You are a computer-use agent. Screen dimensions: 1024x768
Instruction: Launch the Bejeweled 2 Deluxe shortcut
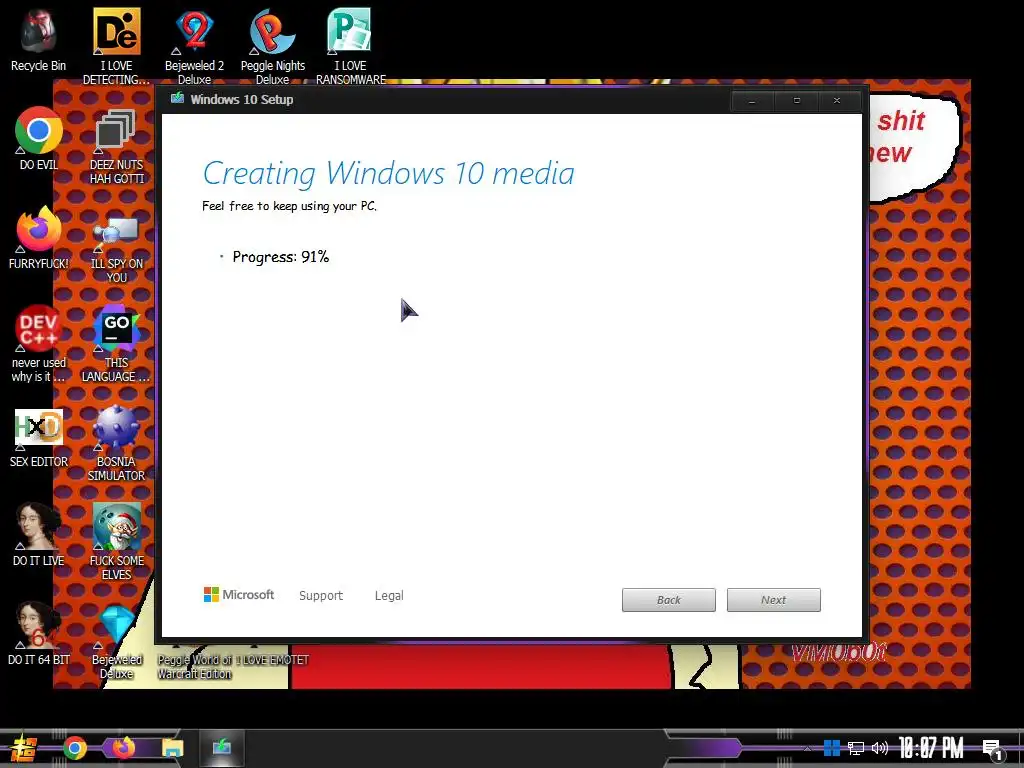[x=195, y=44]
